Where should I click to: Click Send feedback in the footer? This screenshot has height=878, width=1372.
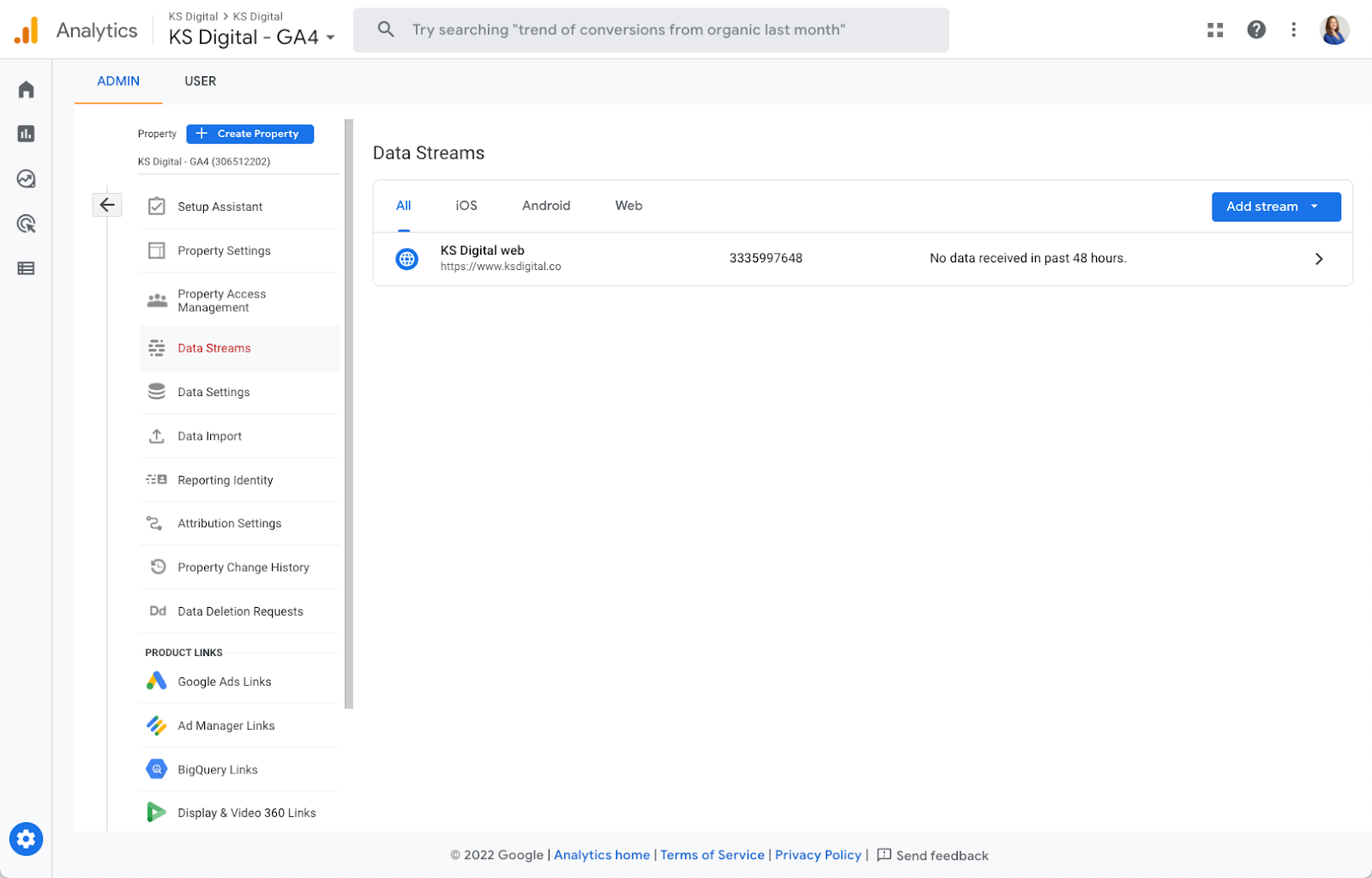click(933, 855)
